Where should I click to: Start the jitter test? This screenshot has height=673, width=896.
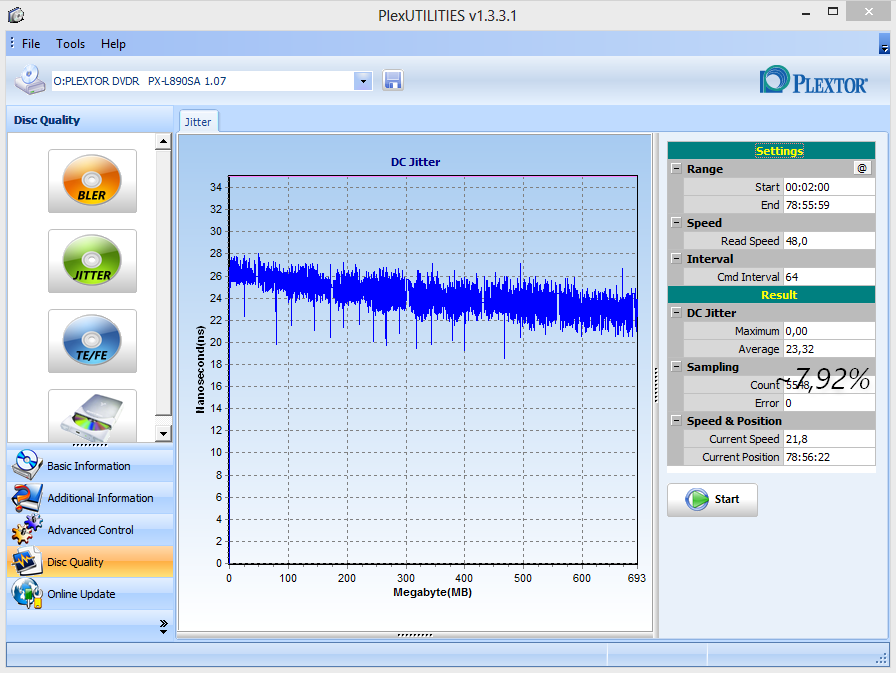[x=713, y=499]
